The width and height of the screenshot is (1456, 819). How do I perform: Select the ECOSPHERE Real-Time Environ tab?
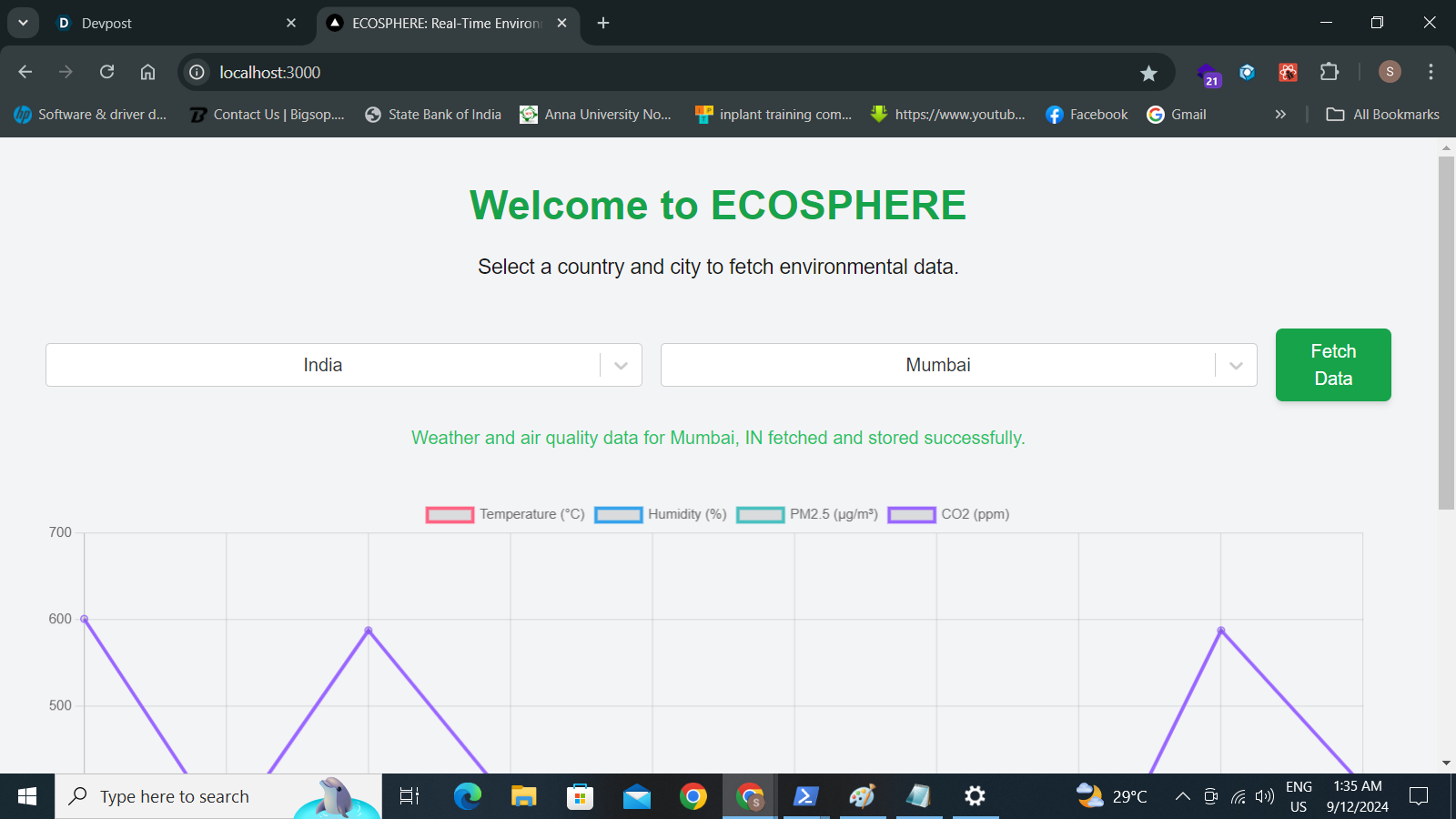(447, 23)
